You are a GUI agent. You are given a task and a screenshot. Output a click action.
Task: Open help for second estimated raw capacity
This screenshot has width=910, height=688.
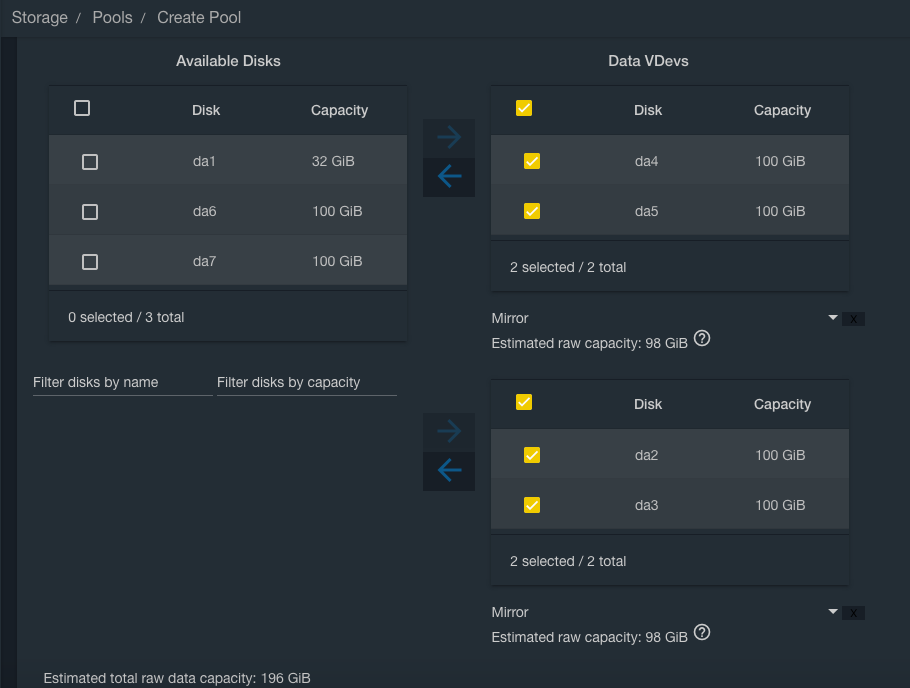[702, 632]
